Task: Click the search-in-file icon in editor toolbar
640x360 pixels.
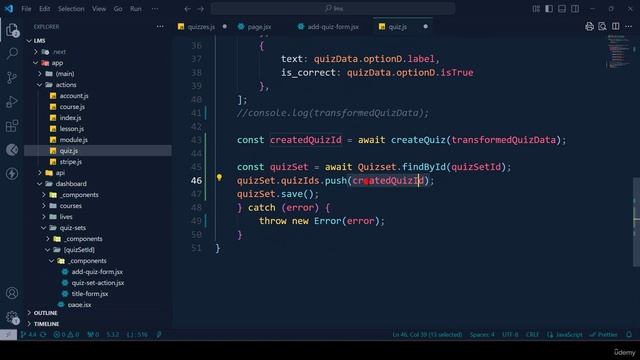Action: point(602,27)
